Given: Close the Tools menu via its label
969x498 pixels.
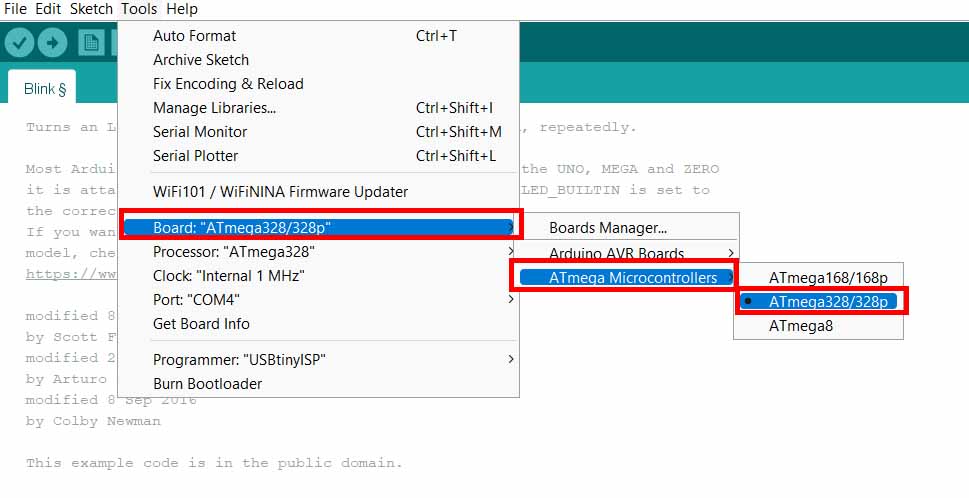Looking at the screenshot, I should tap(139, 9).
